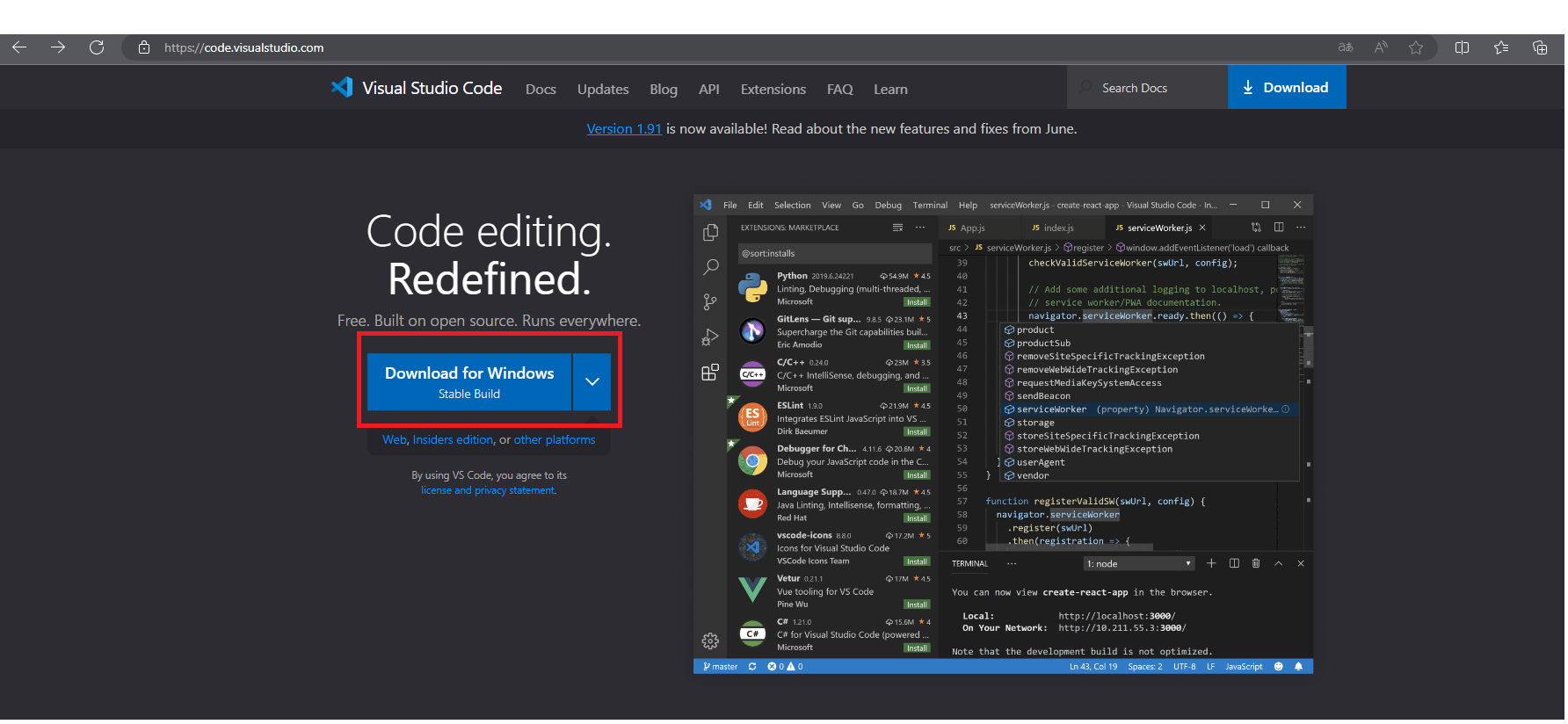Click the JavaScript language mode in status bar
The width and height of the screenshot is (1568, 724).
(1244, 667)
